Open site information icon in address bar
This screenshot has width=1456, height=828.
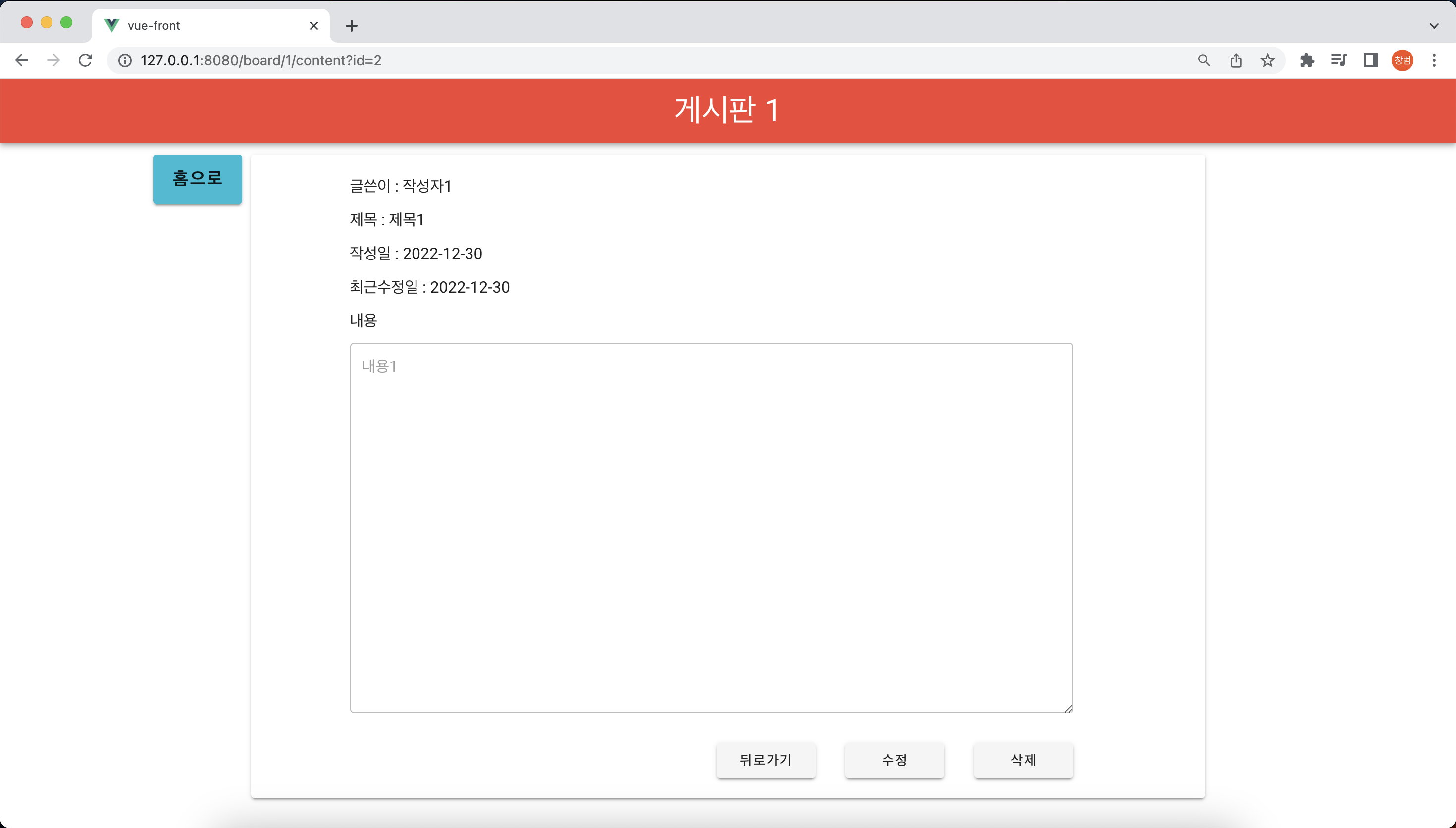(x=125, y=60)
